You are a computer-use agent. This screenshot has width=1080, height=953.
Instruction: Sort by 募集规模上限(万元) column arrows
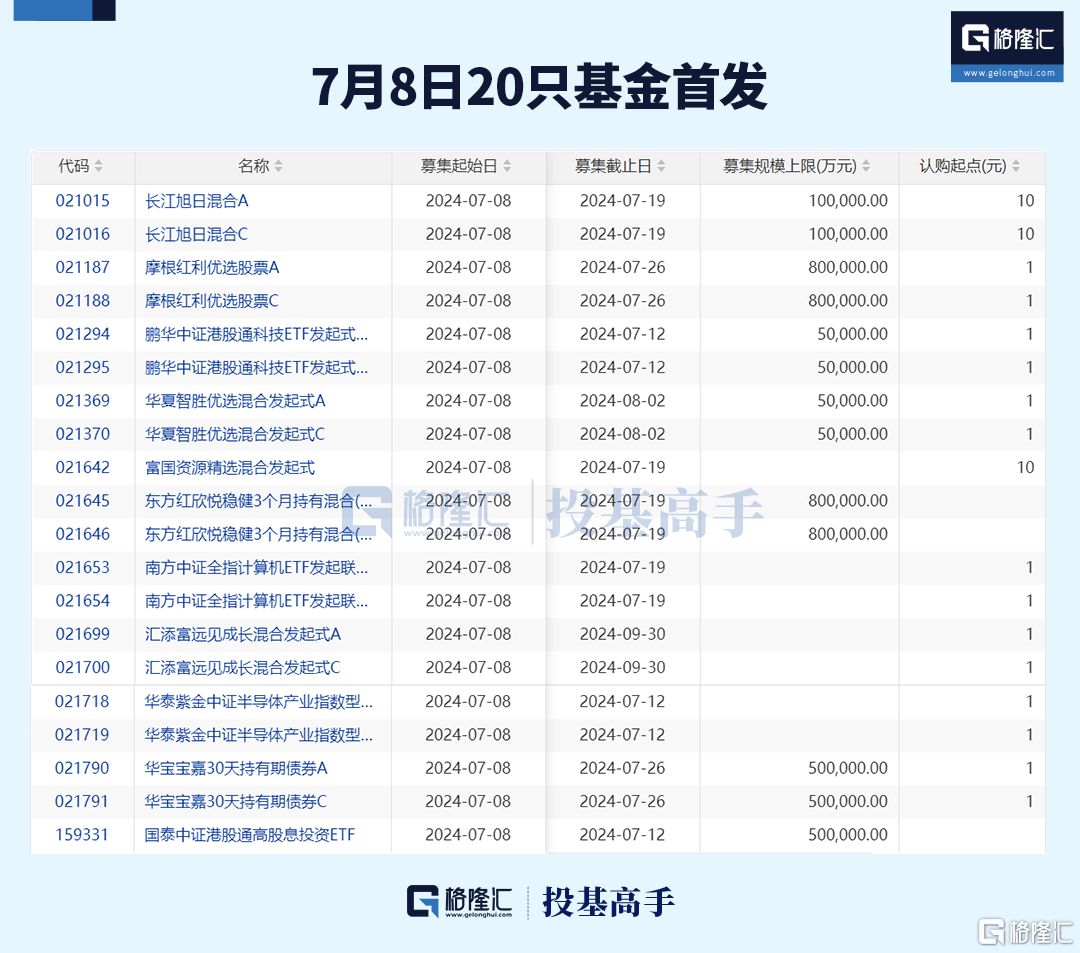tap(866, 166)
